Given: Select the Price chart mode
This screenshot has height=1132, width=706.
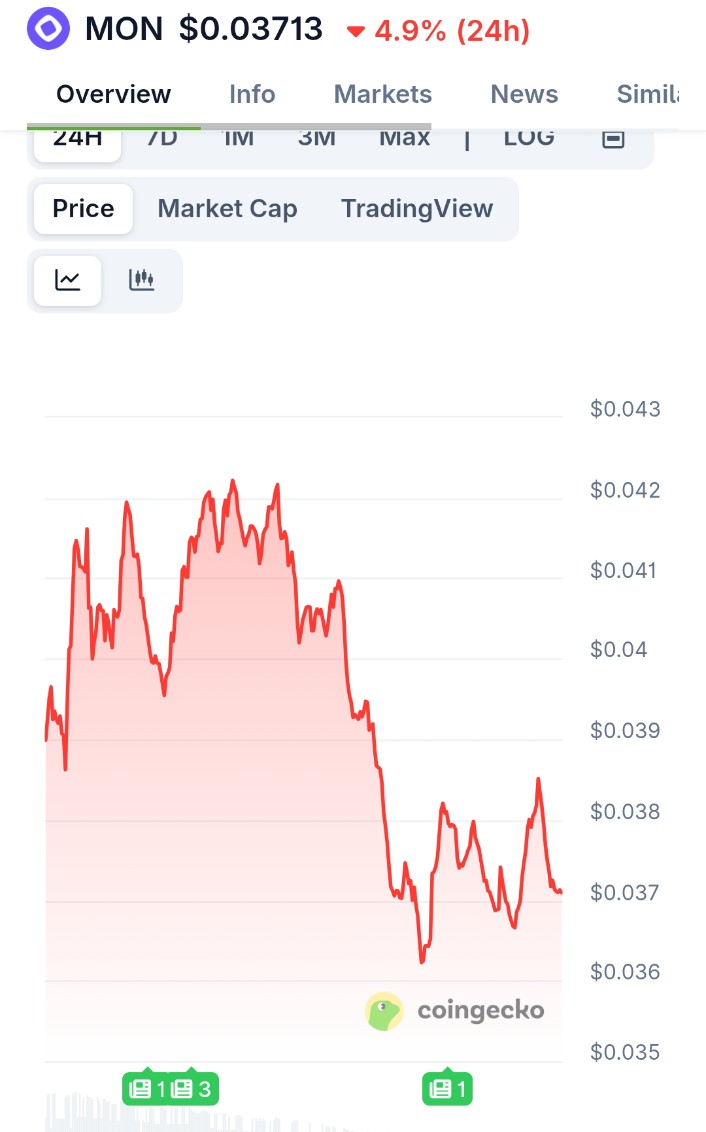Looking at the screenshot, I should pyautogui.click(x=83, y=209).
